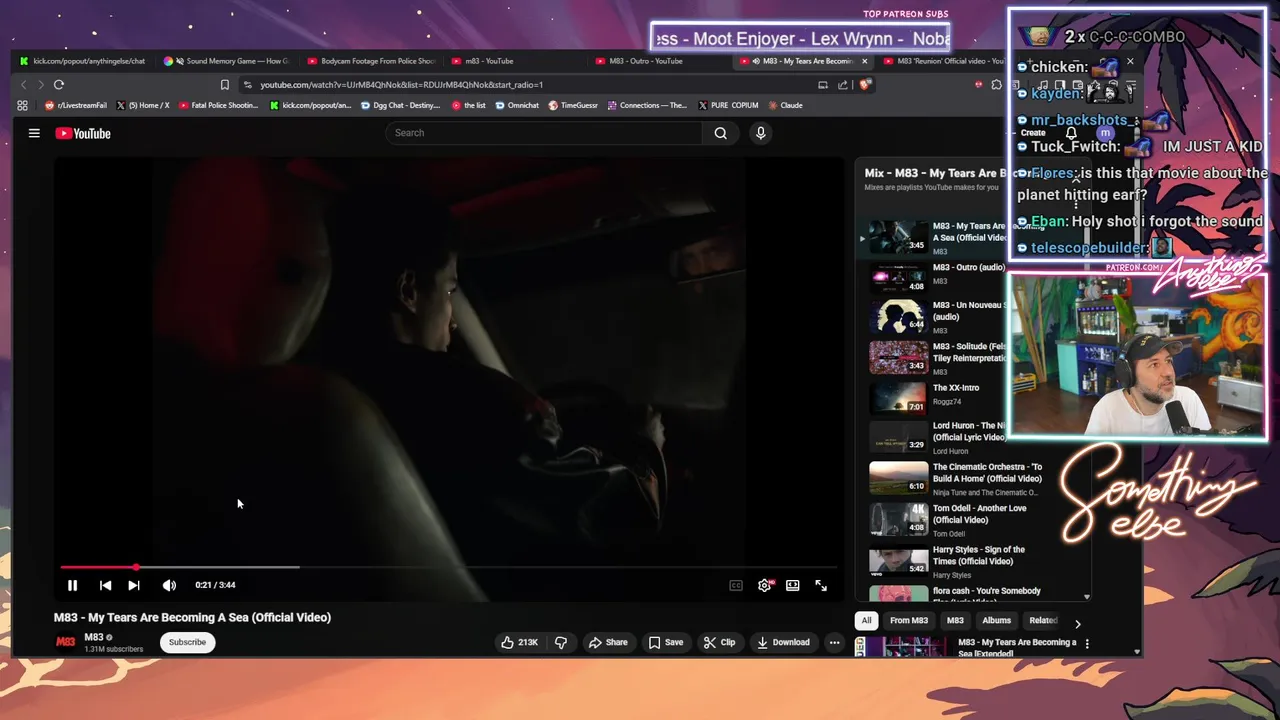Screen dimensions: 1280x720
Task: Open Connections bookmark
Action: click(647, 105)
